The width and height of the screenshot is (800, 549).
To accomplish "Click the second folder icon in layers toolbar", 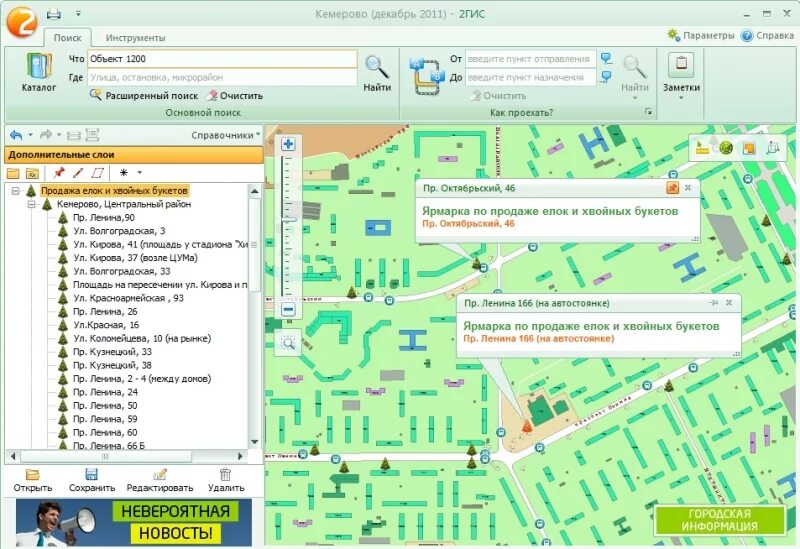I will (32, 173).
